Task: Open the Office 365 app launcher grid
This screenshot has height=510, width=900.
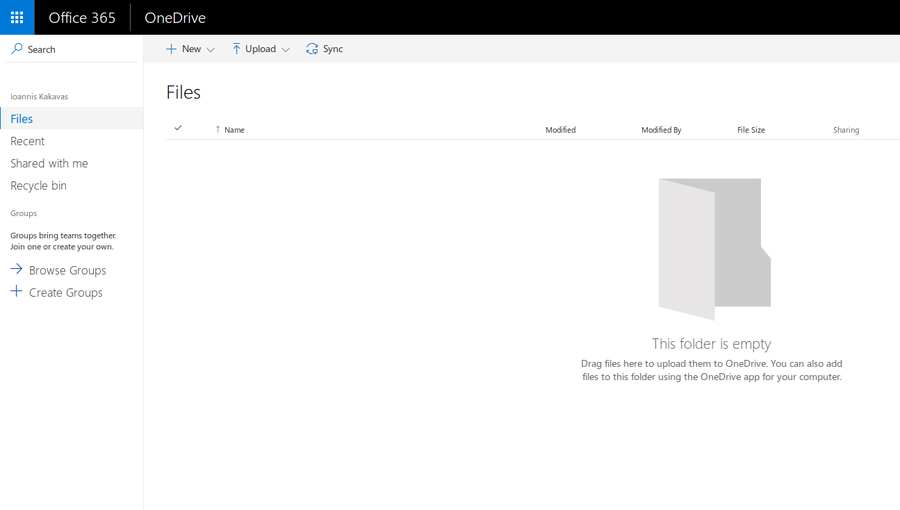Action: pyautogui.click(x=17, y=17)
